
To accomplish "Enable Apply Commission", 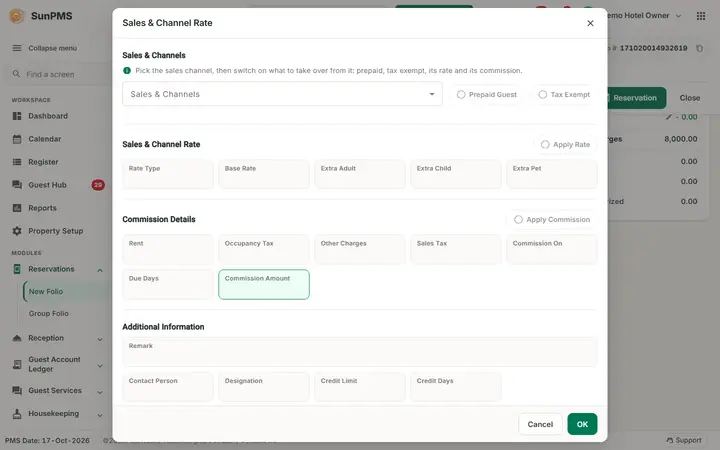I will click(x=551, y=219).
